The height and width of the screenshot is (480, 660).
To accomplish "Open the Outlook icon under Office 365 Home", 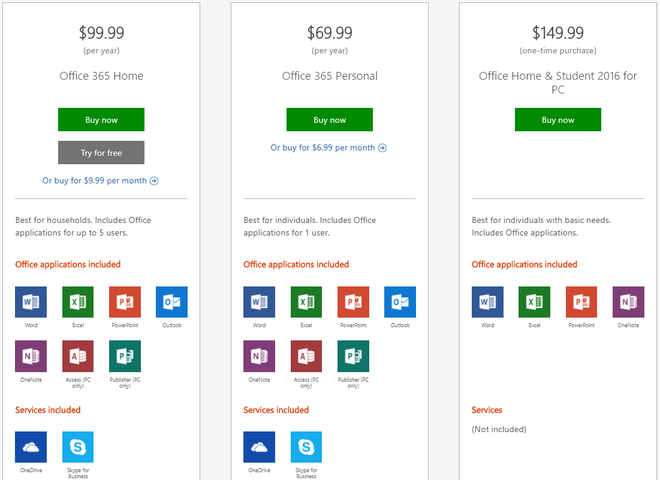I will tap(172, 302).
